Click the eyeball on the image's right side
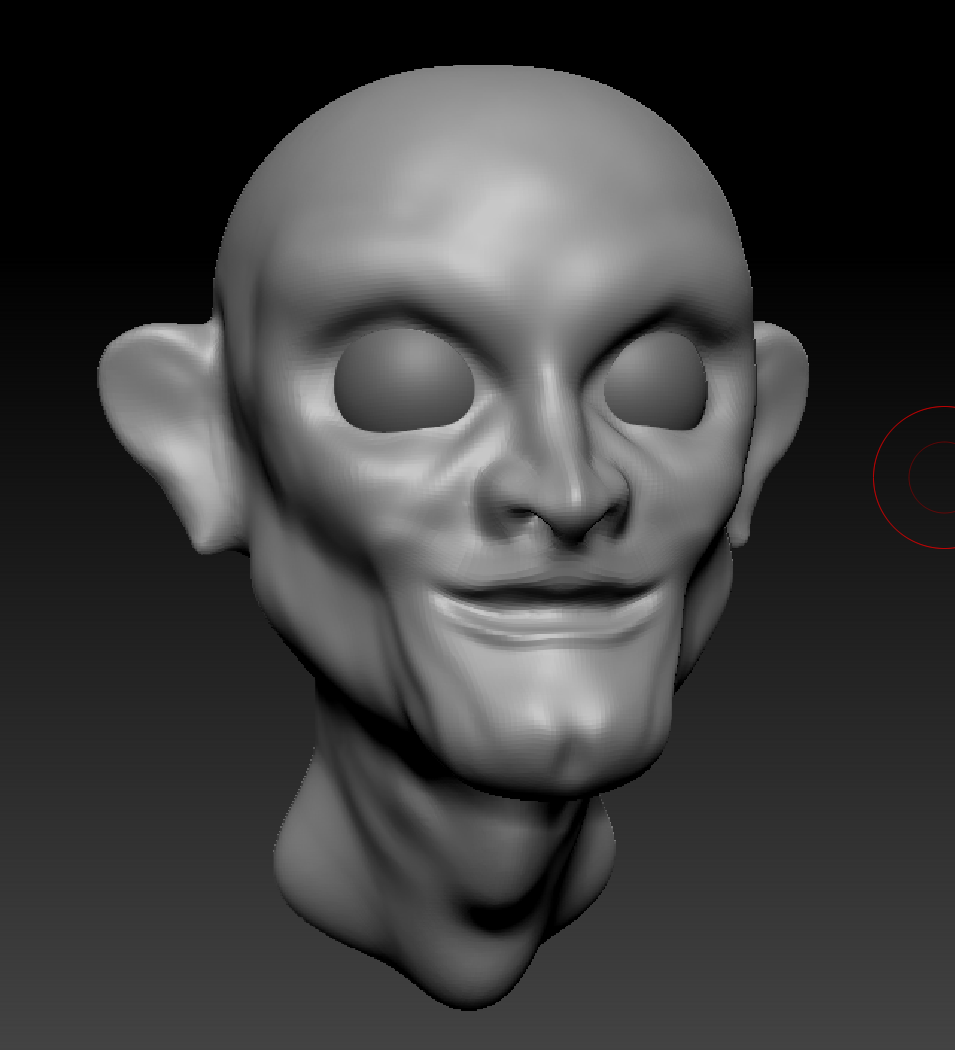This screenshot has width=955, height=1050. (655, 382)
